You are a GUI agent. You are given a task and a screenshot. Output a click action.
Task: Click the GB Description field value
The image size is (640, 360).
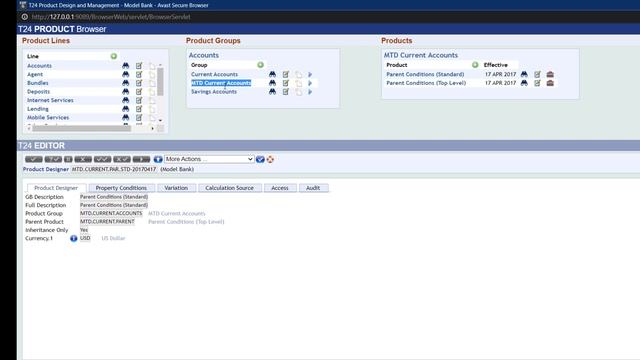point(114,197)
